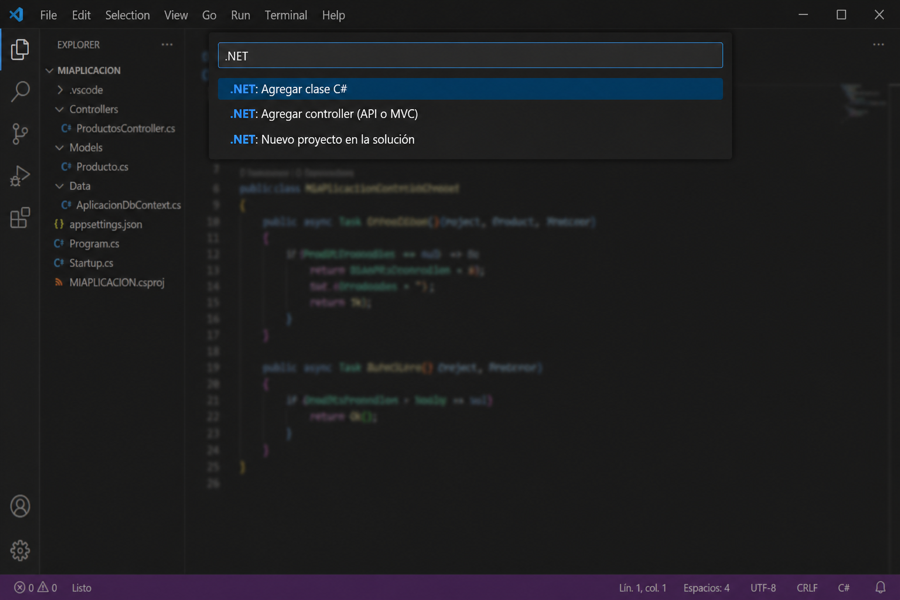Click the C# icon of Producto.cs
Screen dimensions: 900x600
66,167
